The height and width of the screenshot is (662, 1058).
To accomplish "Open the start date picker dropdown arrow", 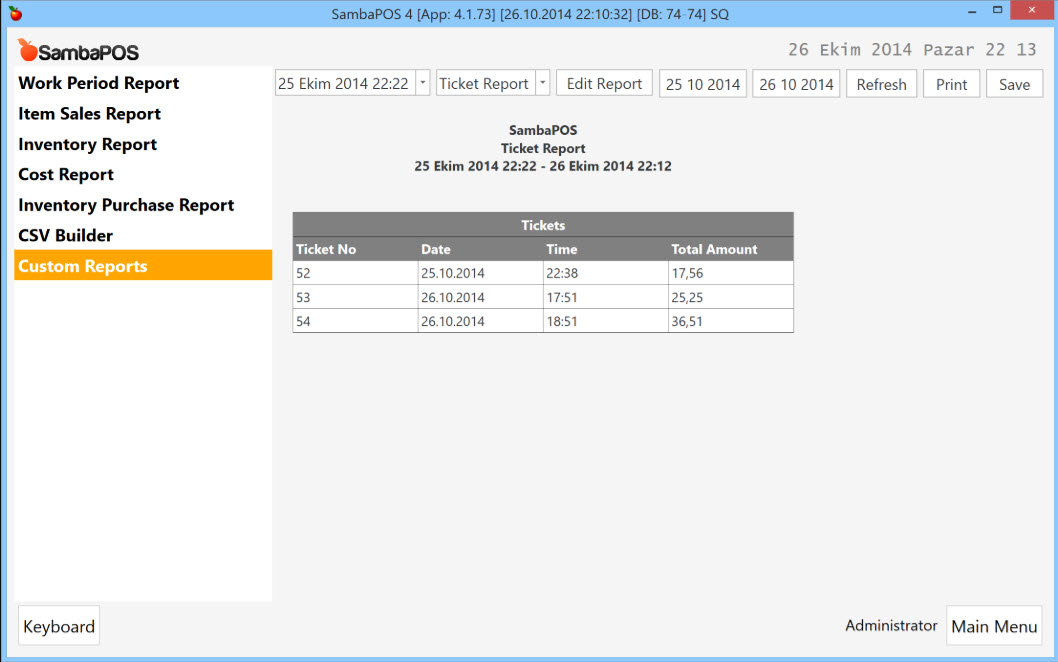I will pyautogui.click(x=423, y=83).
